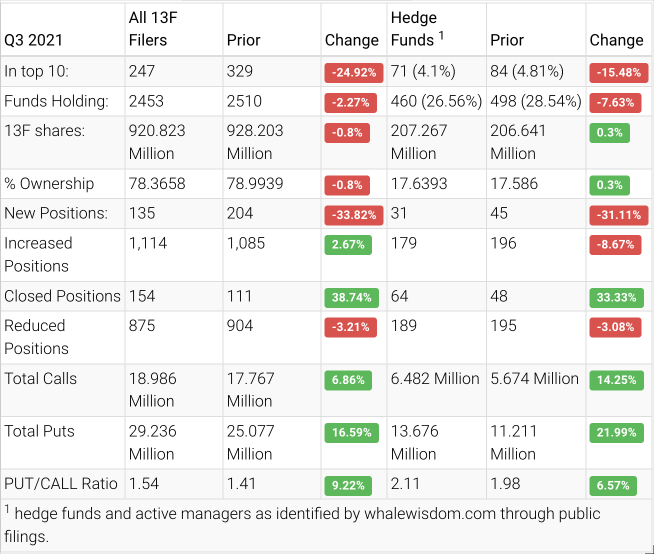The width and height of the screenshot is (654, 554).
Task: Click the footnote superscript next to Hedge Funds
Action: (x=441, y=35)
